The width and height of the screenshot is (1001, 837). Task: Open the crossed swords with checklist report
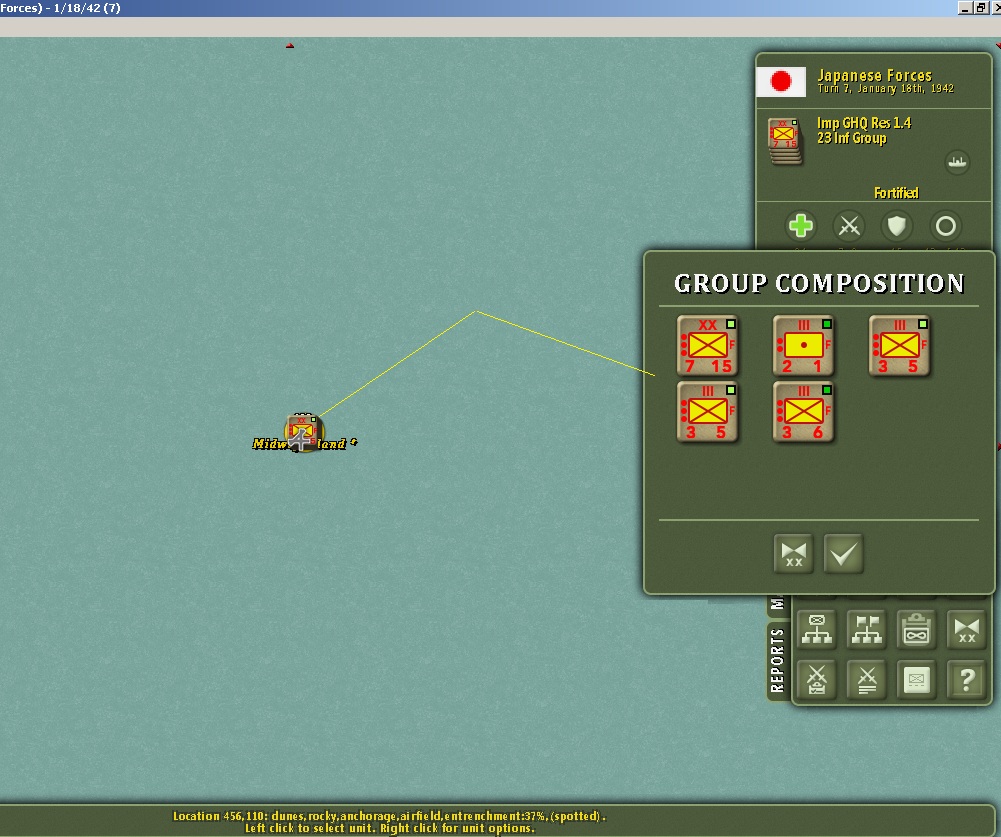(x=817, y=680)
